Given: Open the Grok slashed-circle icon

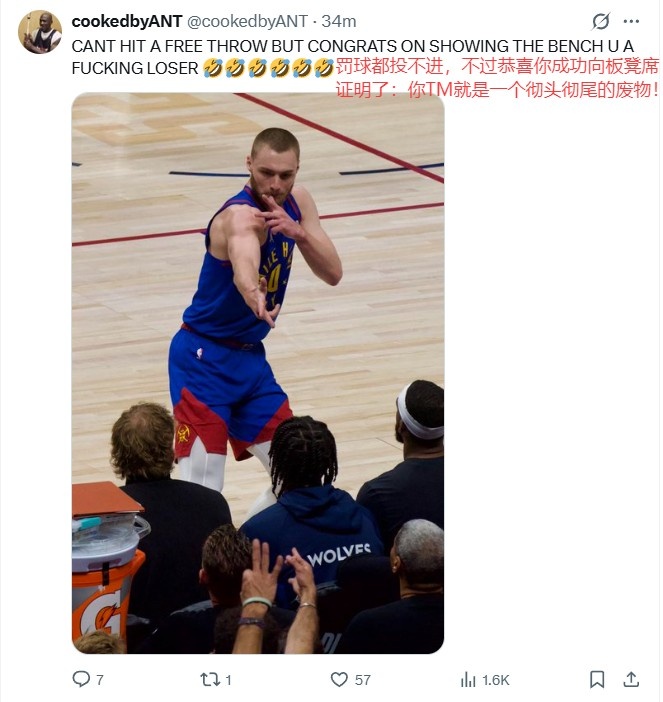Looking at the screenshot, I should tap(600, 21).
